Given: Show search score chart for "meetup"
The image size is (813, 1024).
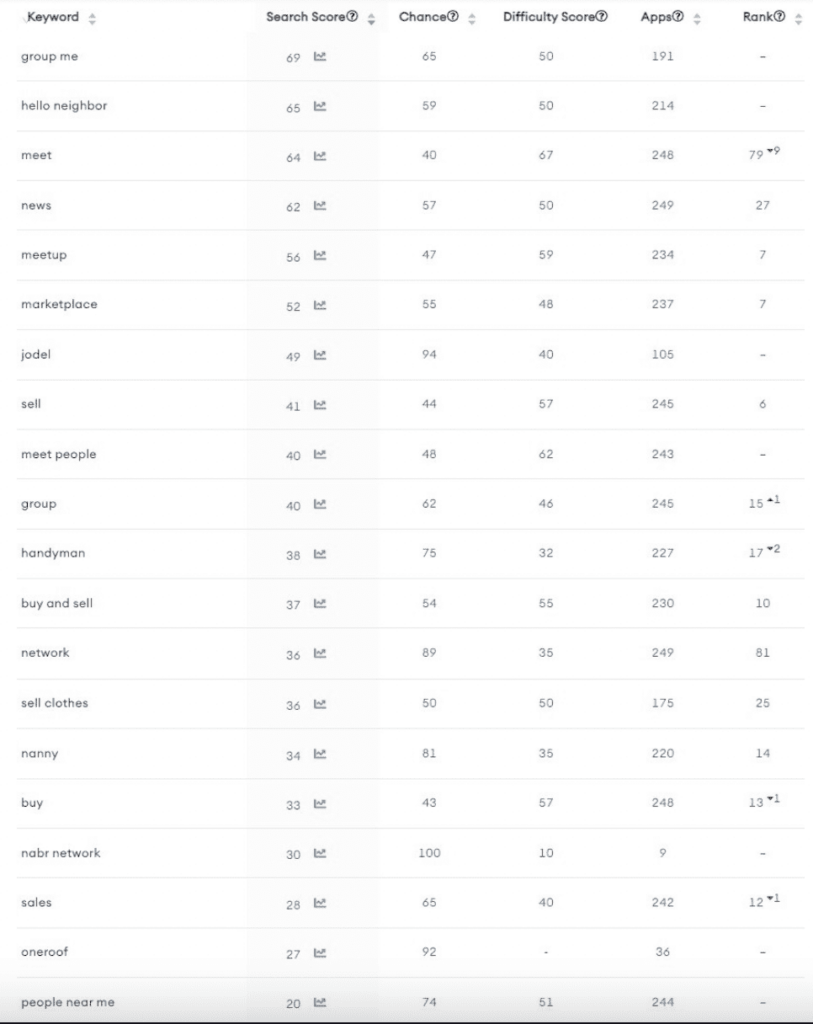Looking at the screenshot, I should 320,255.
